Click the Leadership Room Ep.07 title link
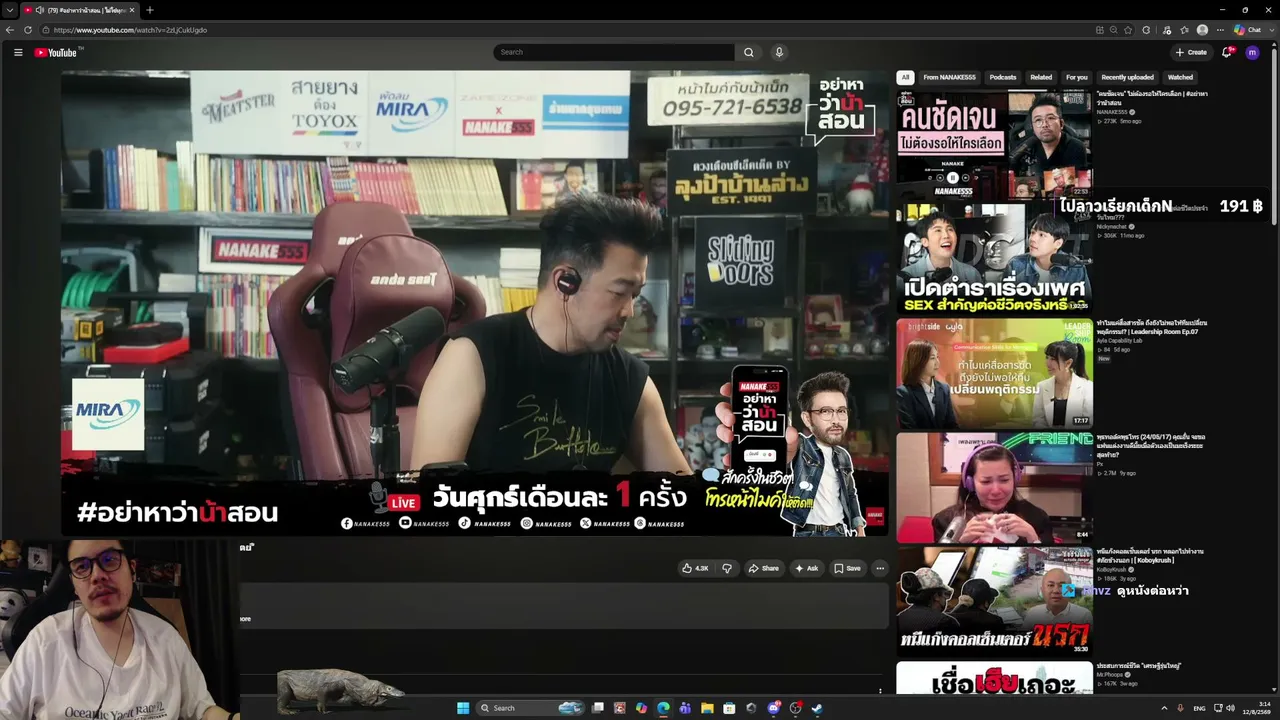 [1151, 327]
